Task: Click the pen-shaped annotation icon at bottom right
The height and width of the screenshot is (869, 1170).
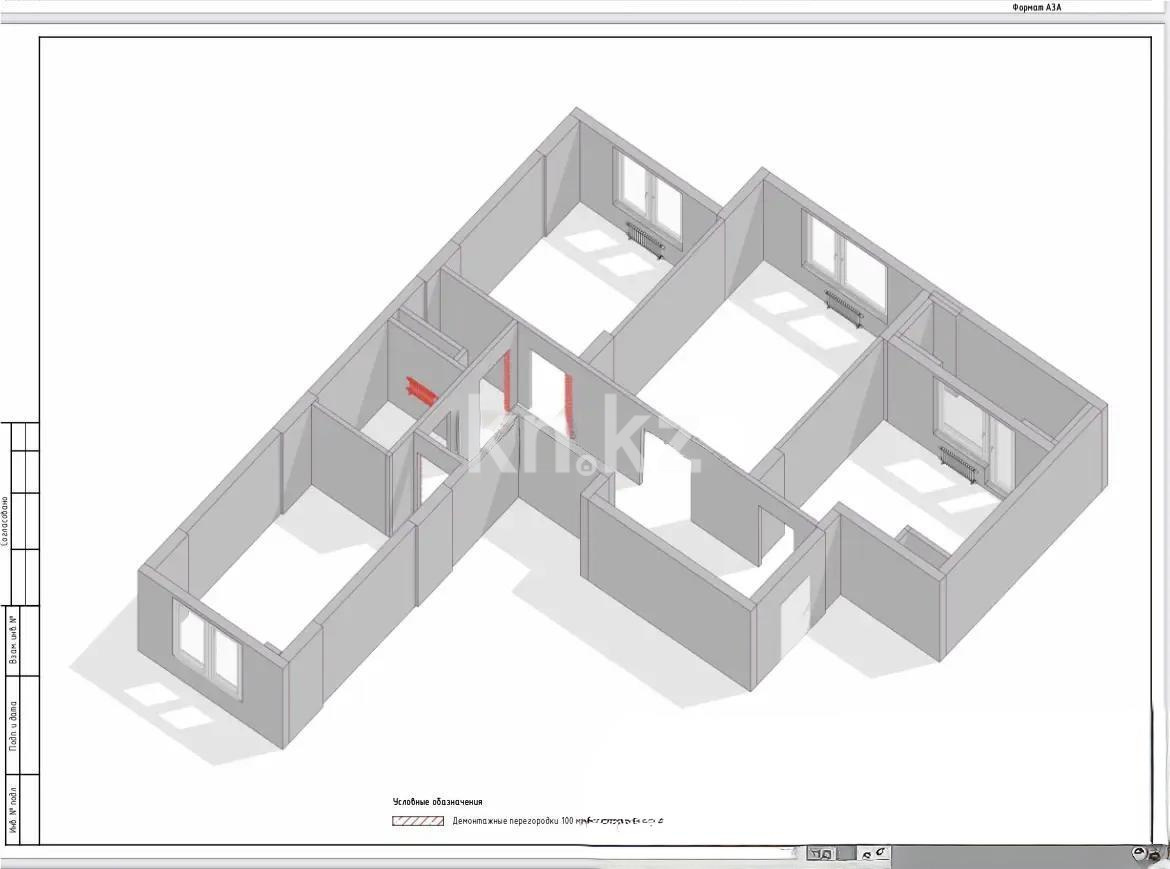Action: [878, 851]
